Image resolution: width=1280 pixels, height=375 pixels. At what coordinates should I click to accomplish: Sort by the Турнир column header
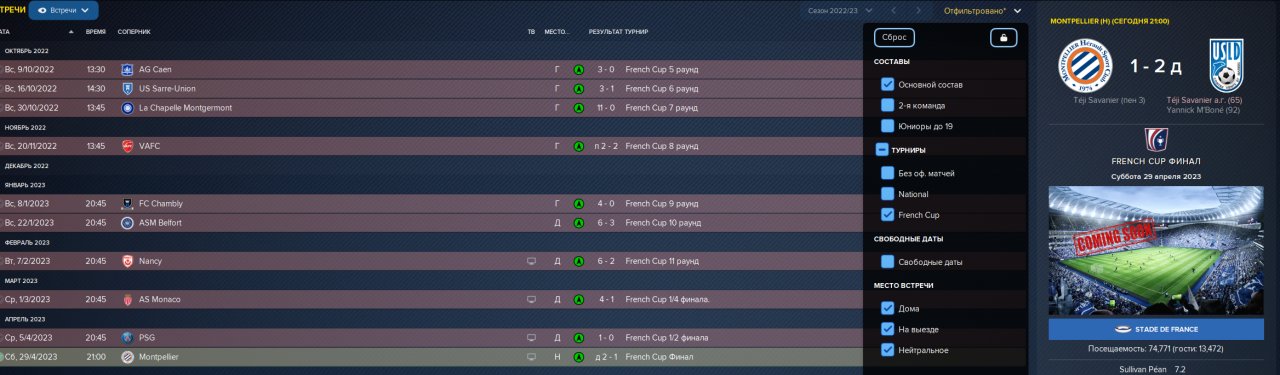coord(637,32)
